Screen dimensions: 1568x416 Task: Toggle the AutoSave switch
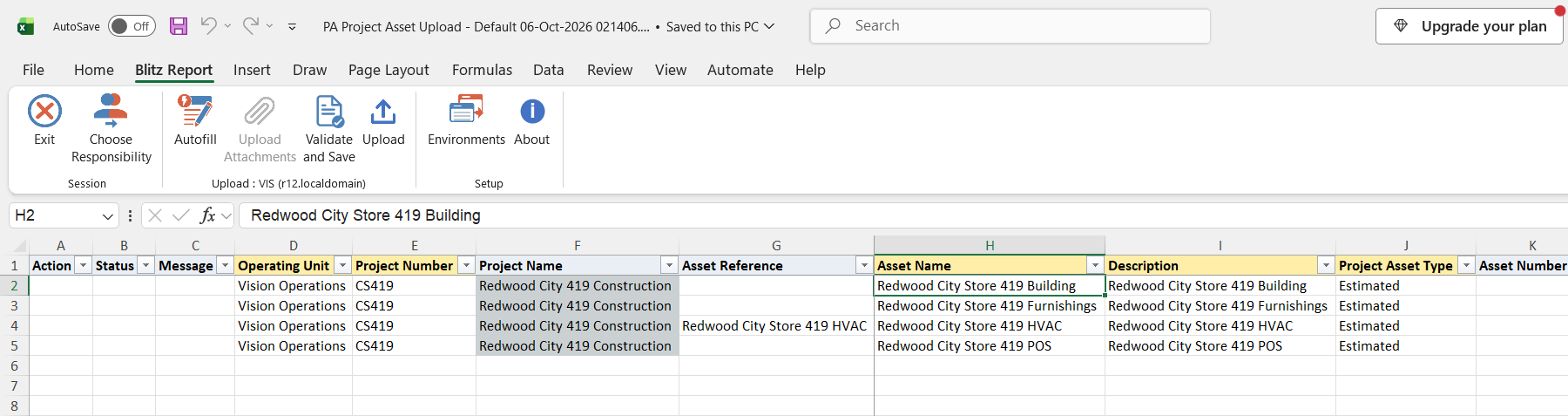point(132,26)
